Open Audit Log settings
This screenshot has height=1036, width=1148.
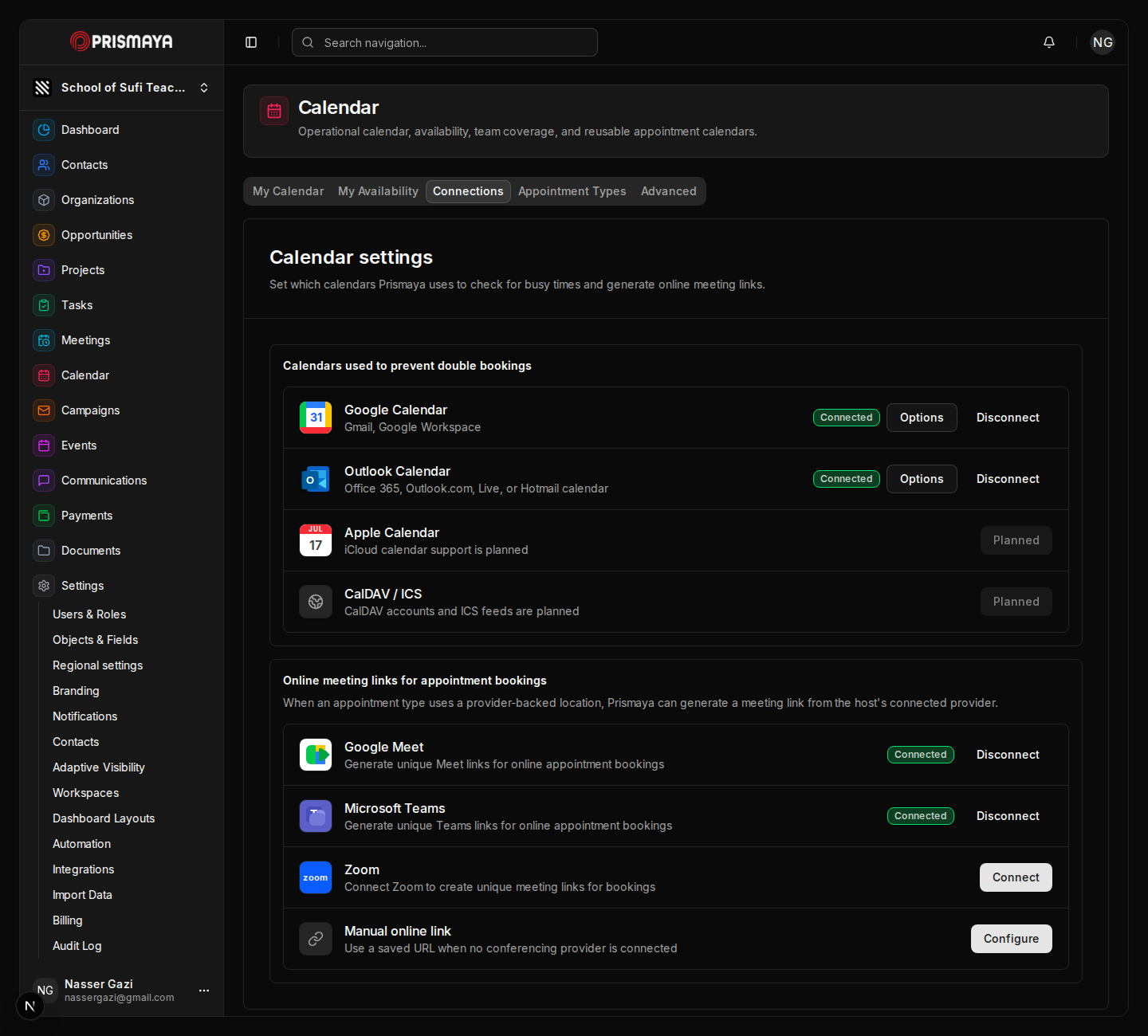click(x=77, y=946)
